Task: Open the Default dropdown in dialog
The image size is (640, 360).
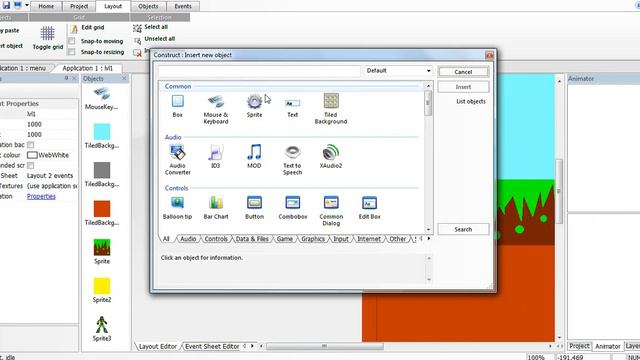Action: pos(398,71)
